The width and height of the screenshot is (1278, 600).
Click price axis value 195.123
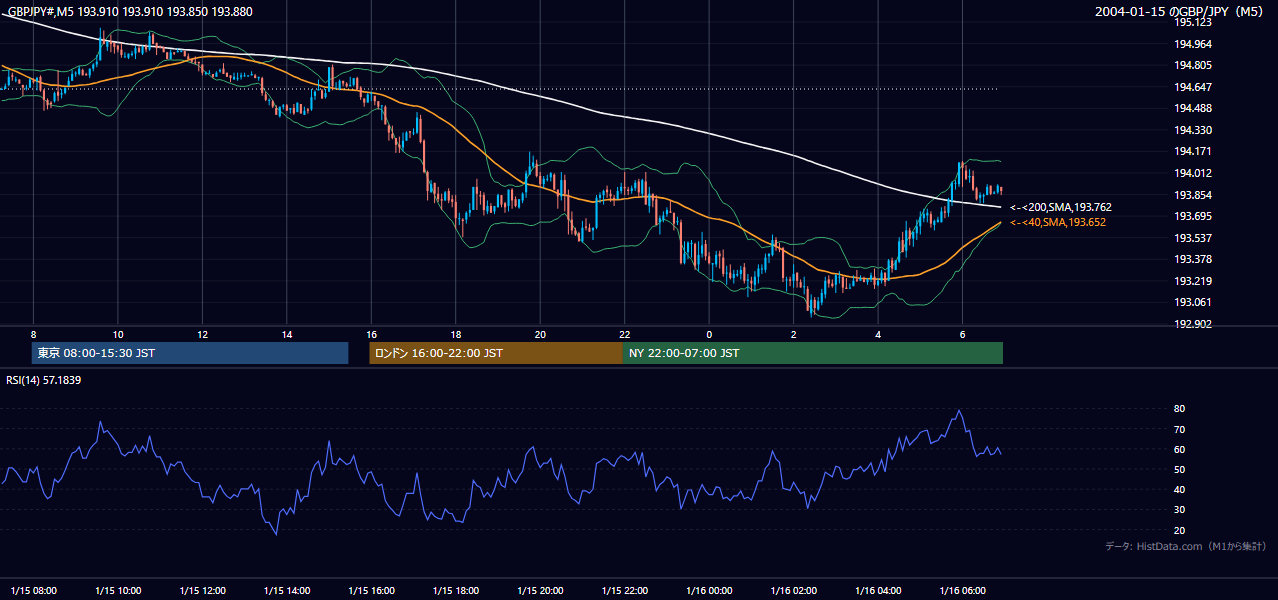[1193, 22]
